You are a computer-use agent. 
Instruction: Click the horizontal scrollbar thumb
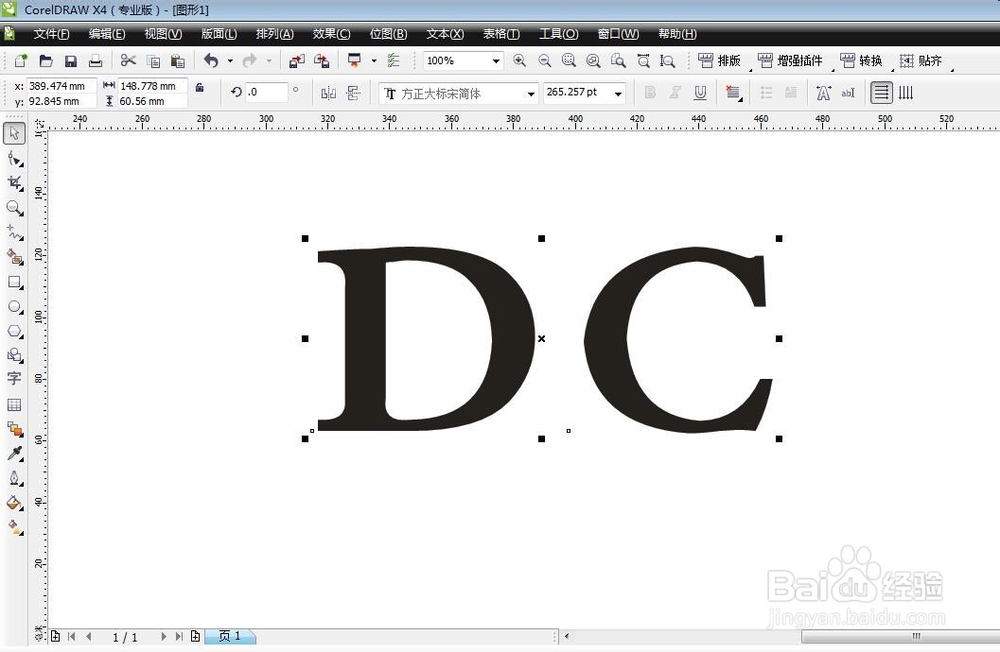click(901, 636)
